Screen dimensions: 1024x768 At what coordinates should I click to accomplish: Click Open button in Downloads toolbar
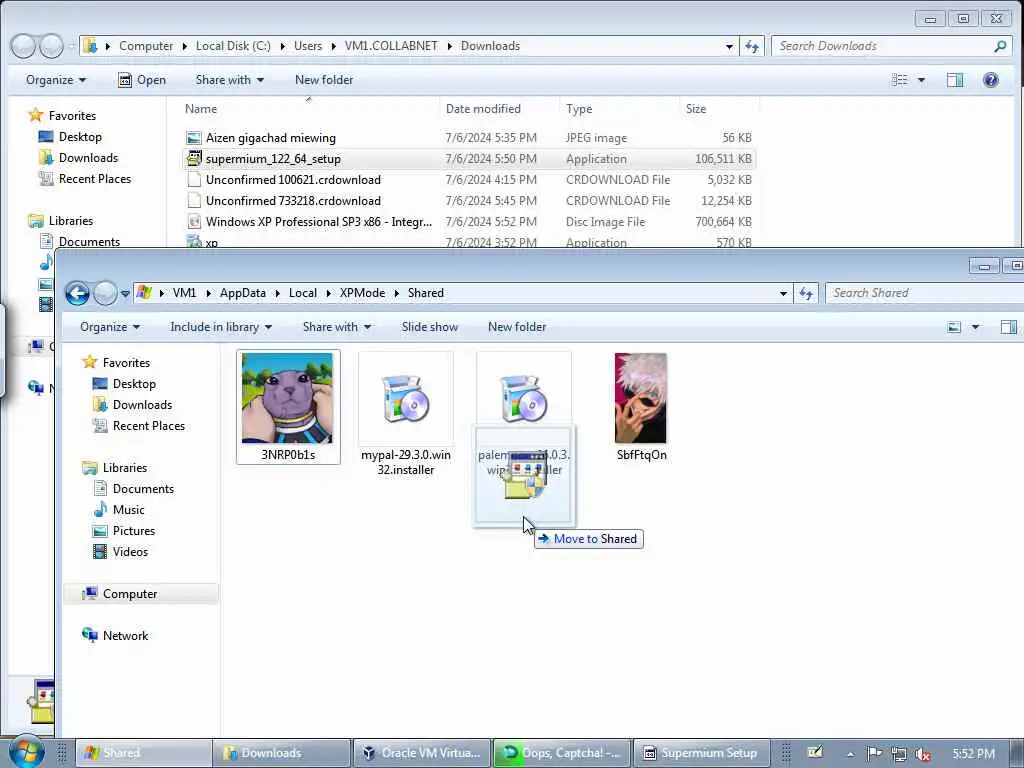point(142,80)
